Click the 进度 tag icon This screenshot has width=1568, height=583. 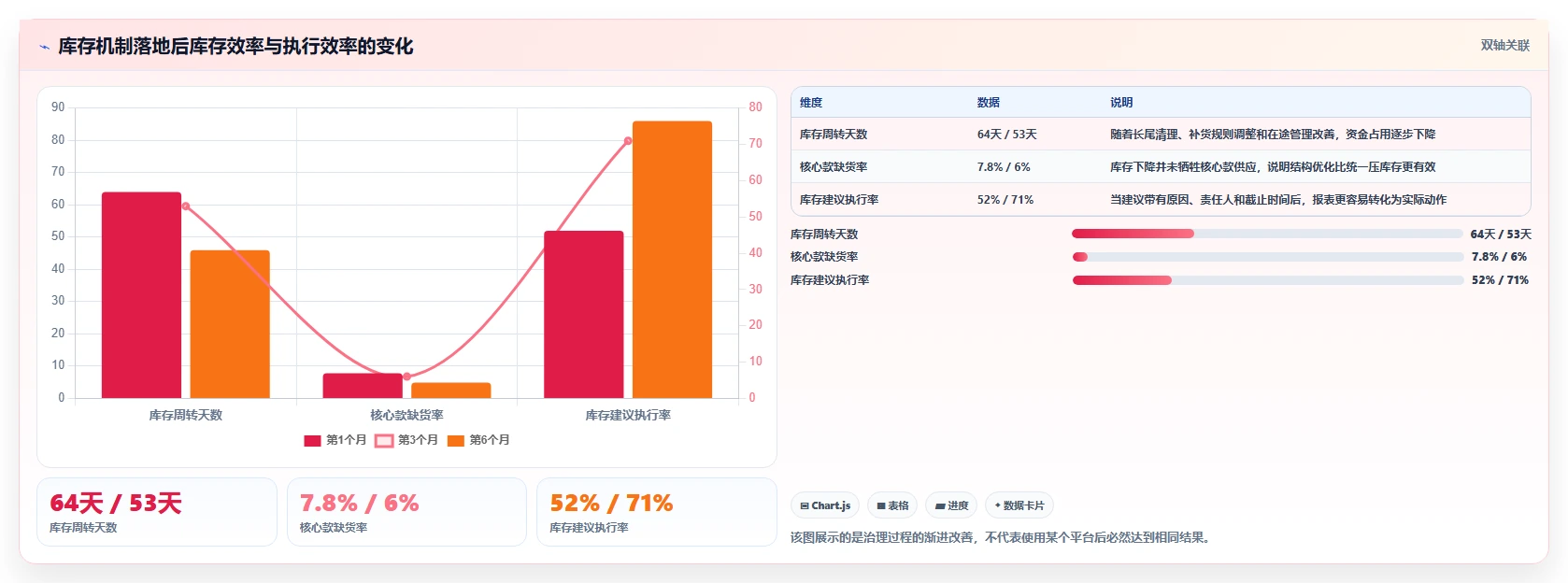[939, 505]
